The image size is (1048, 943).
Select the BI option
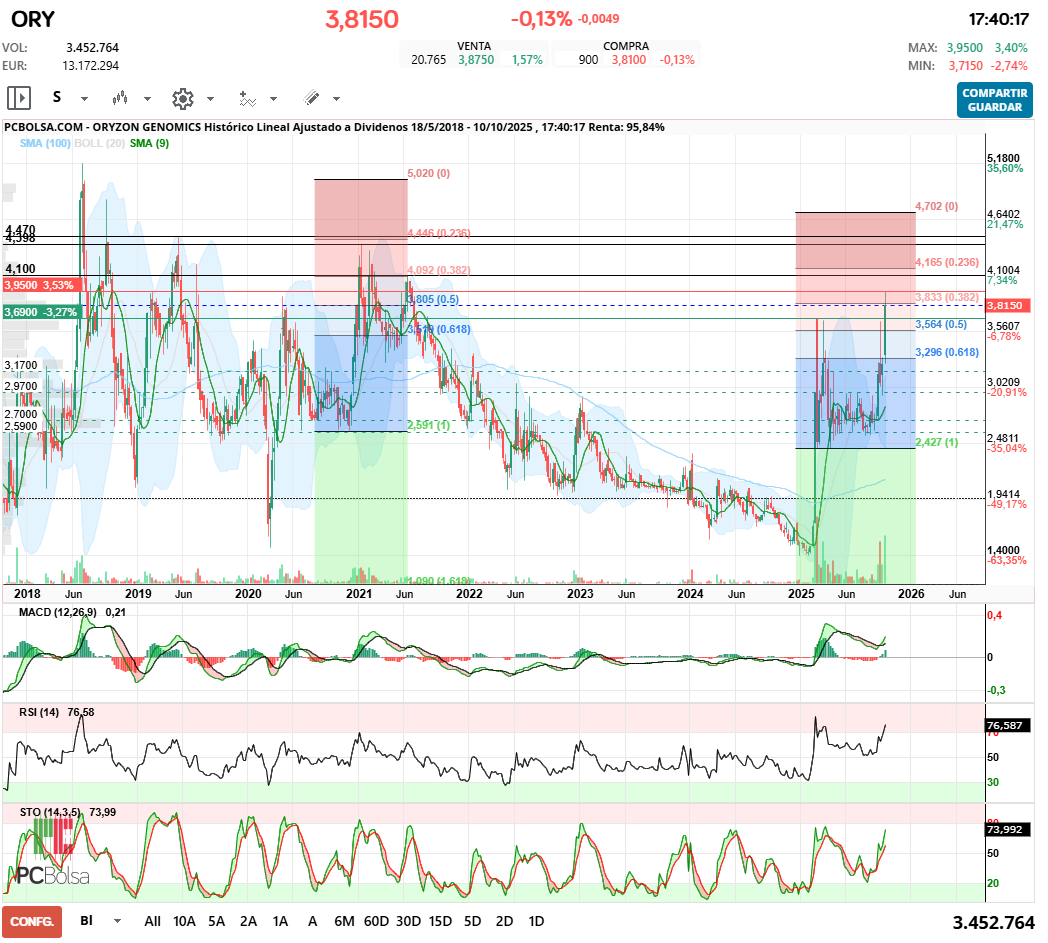click(x=86, y=920)
